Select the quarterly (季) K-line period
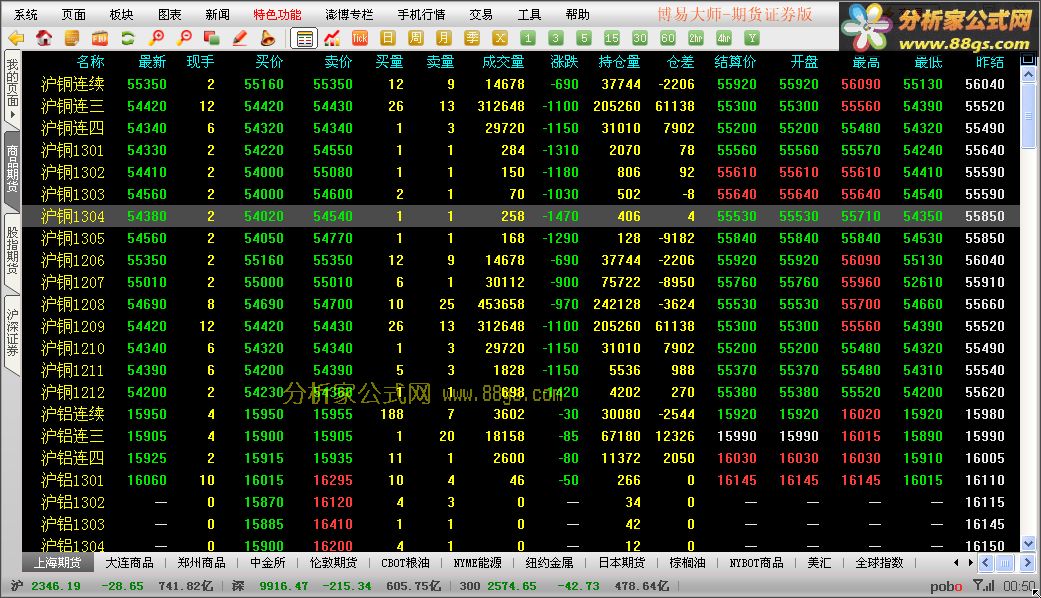 point(472,38)
